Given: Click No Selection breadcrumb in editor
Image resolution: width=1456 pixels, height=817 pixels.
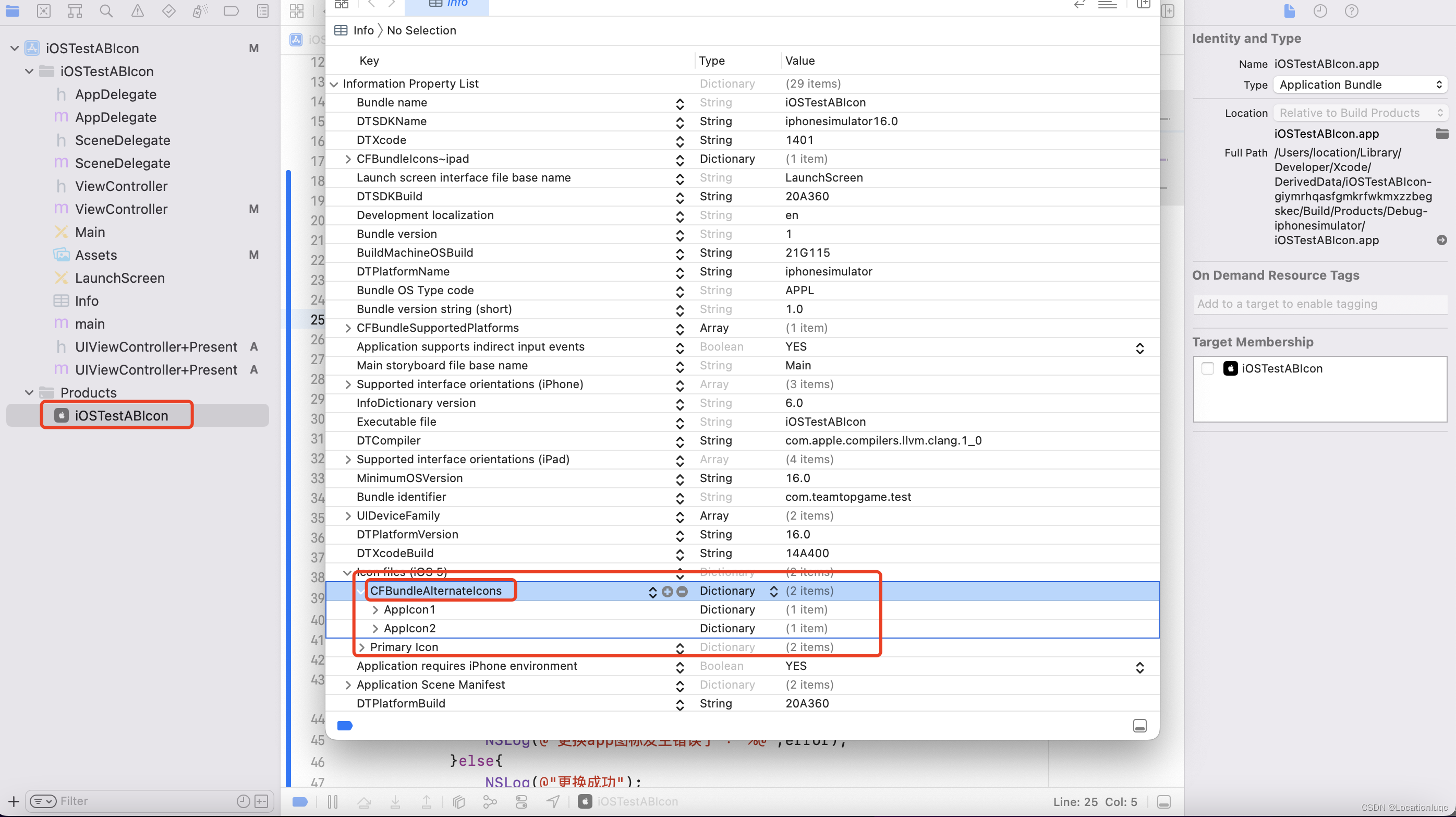Looking at the screenshot, I should [422, 30].
